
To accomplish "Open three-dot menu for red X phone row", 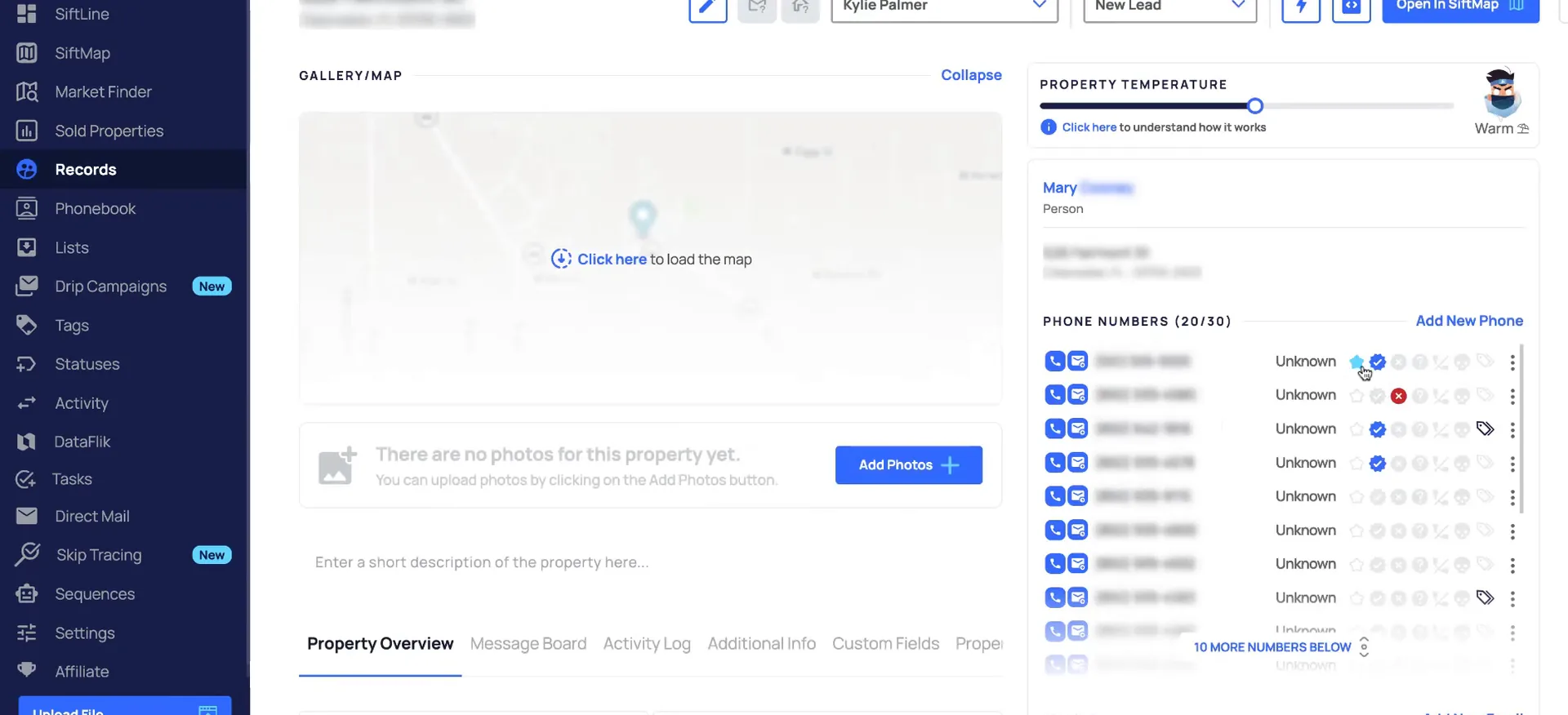I will coord(1512,396).
